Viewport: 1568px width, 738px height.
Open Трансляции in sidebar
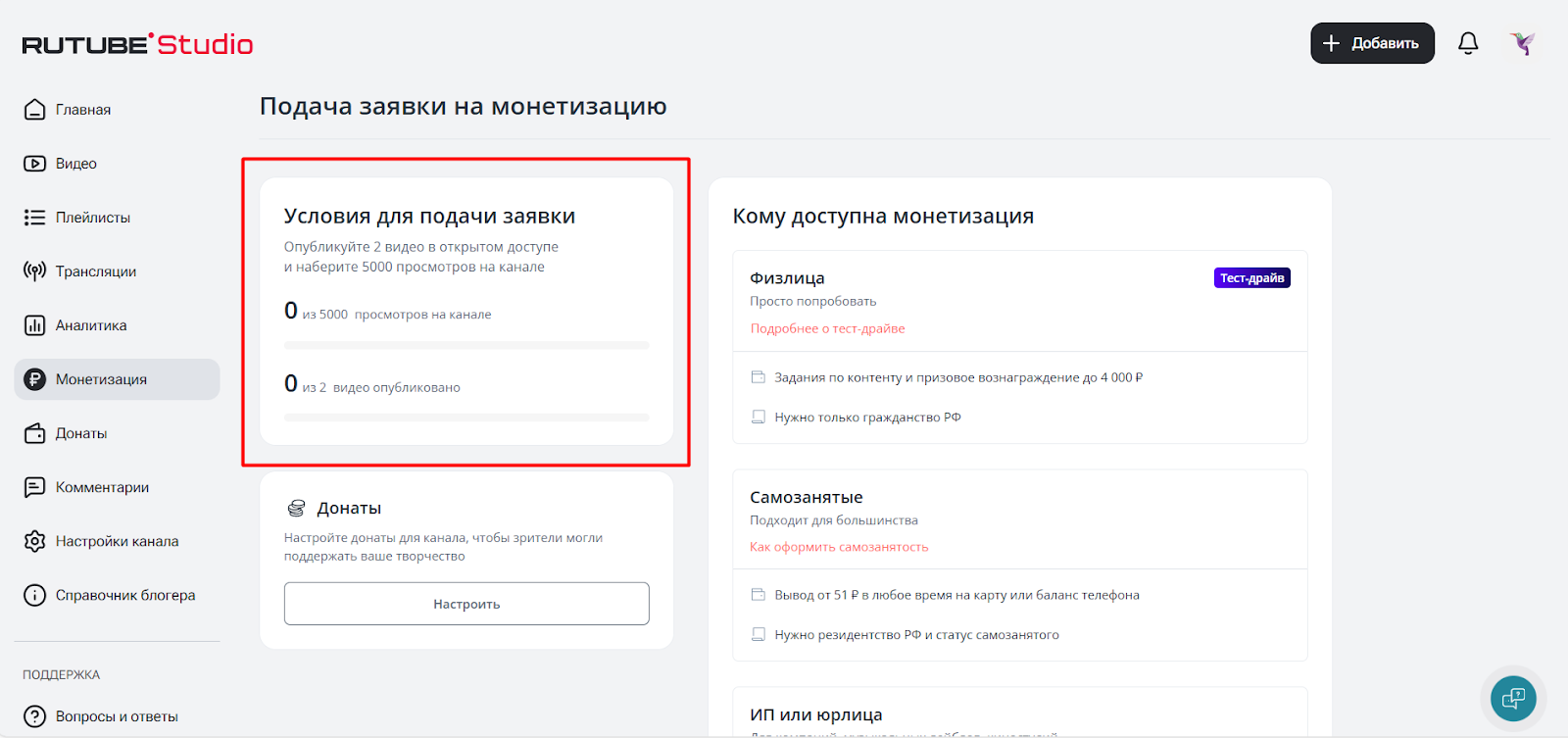pos(117,271)
